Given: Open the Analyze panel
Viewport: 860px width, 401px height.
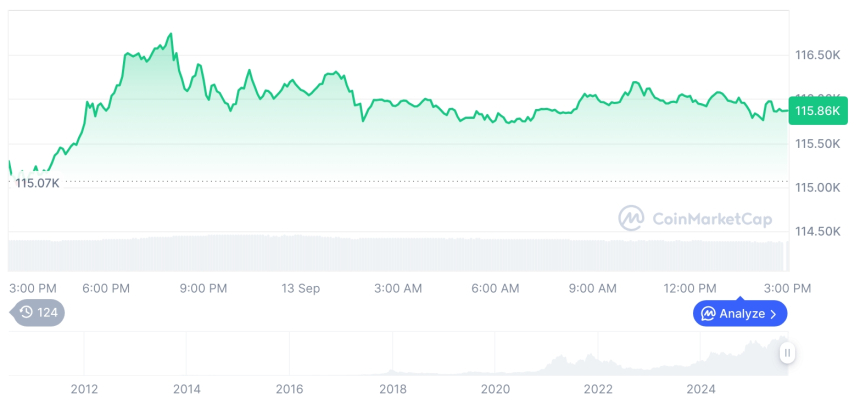Looking at the screenshot, I should click(740, 314).
